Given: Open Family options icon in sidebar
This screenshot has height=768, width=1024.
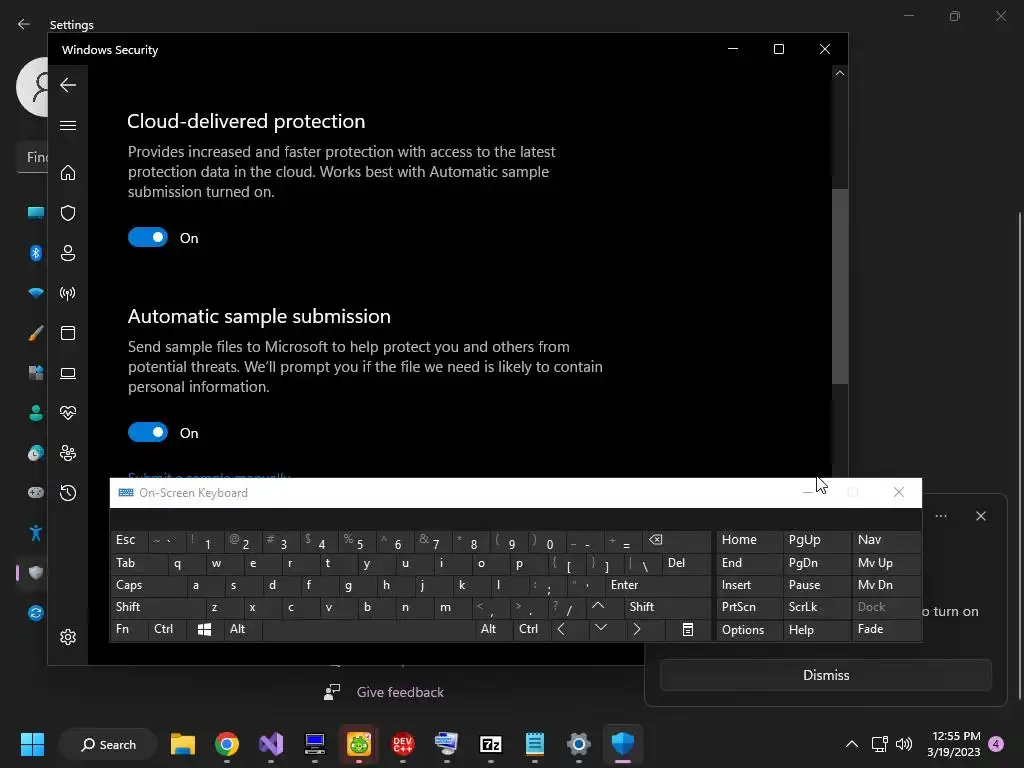Looking at the screenshot, I should (x=68, y=453).
